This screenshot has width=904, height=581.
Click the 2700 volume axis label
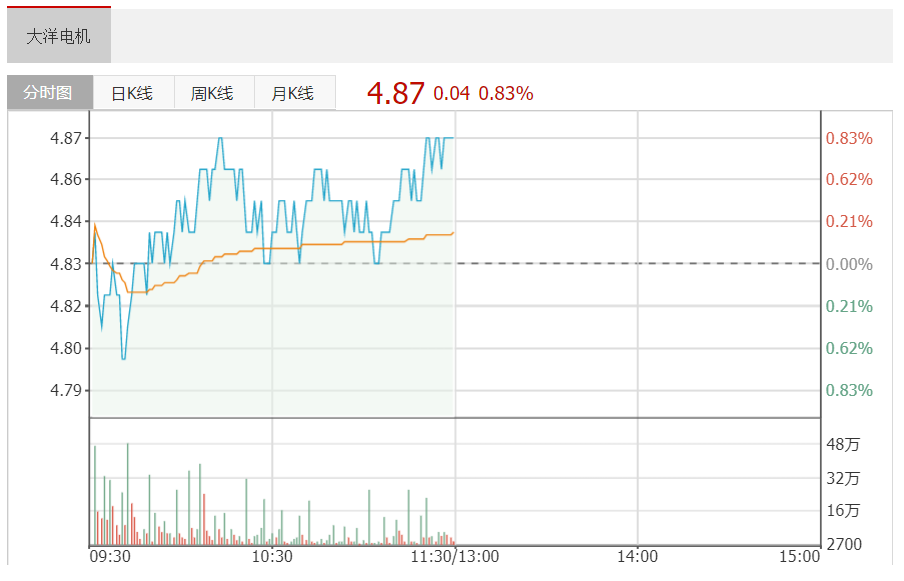(x=844, y=544)
